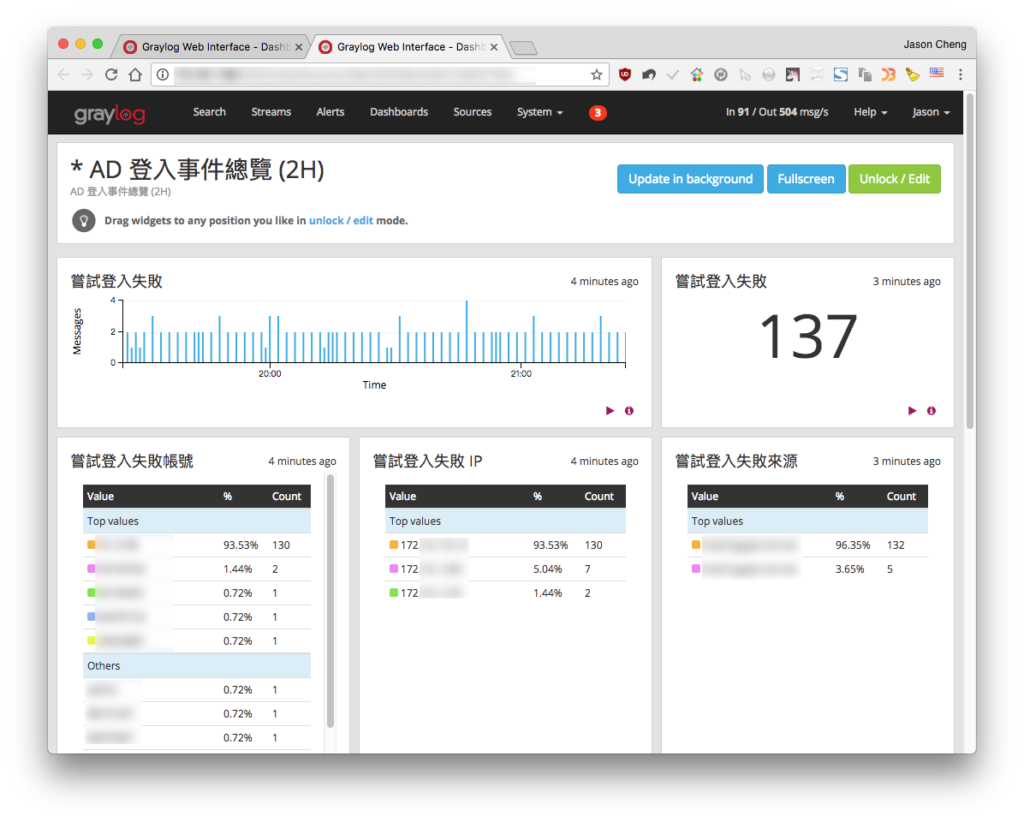Click the orange 3 extension icon

tap(888, 75)
